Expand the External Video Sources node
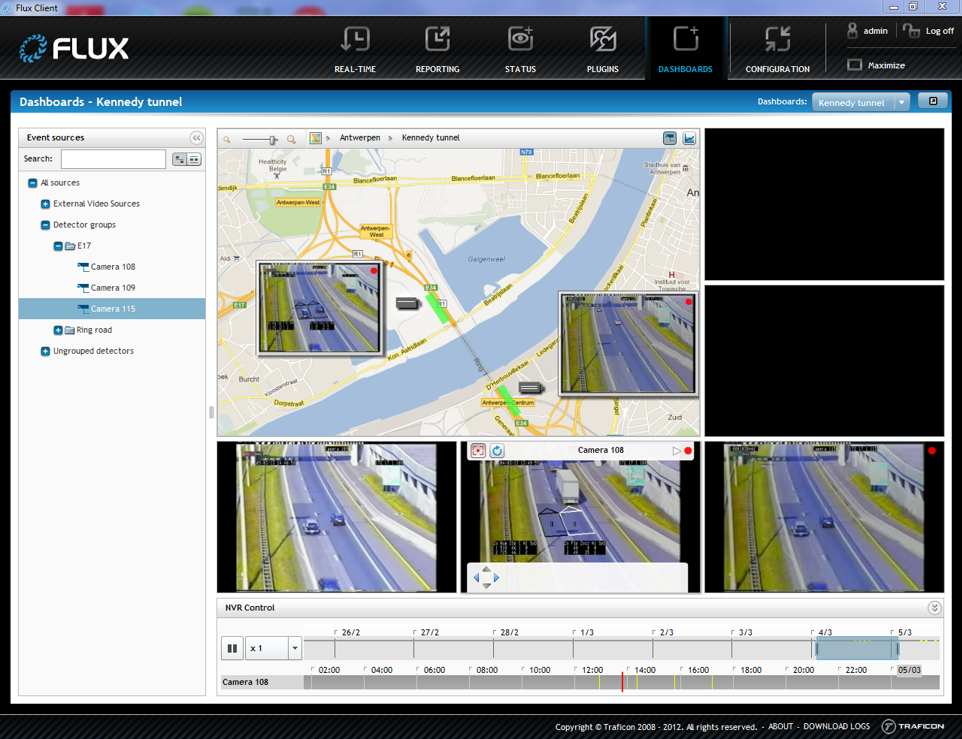962x739 pixels. pos(45,204)
